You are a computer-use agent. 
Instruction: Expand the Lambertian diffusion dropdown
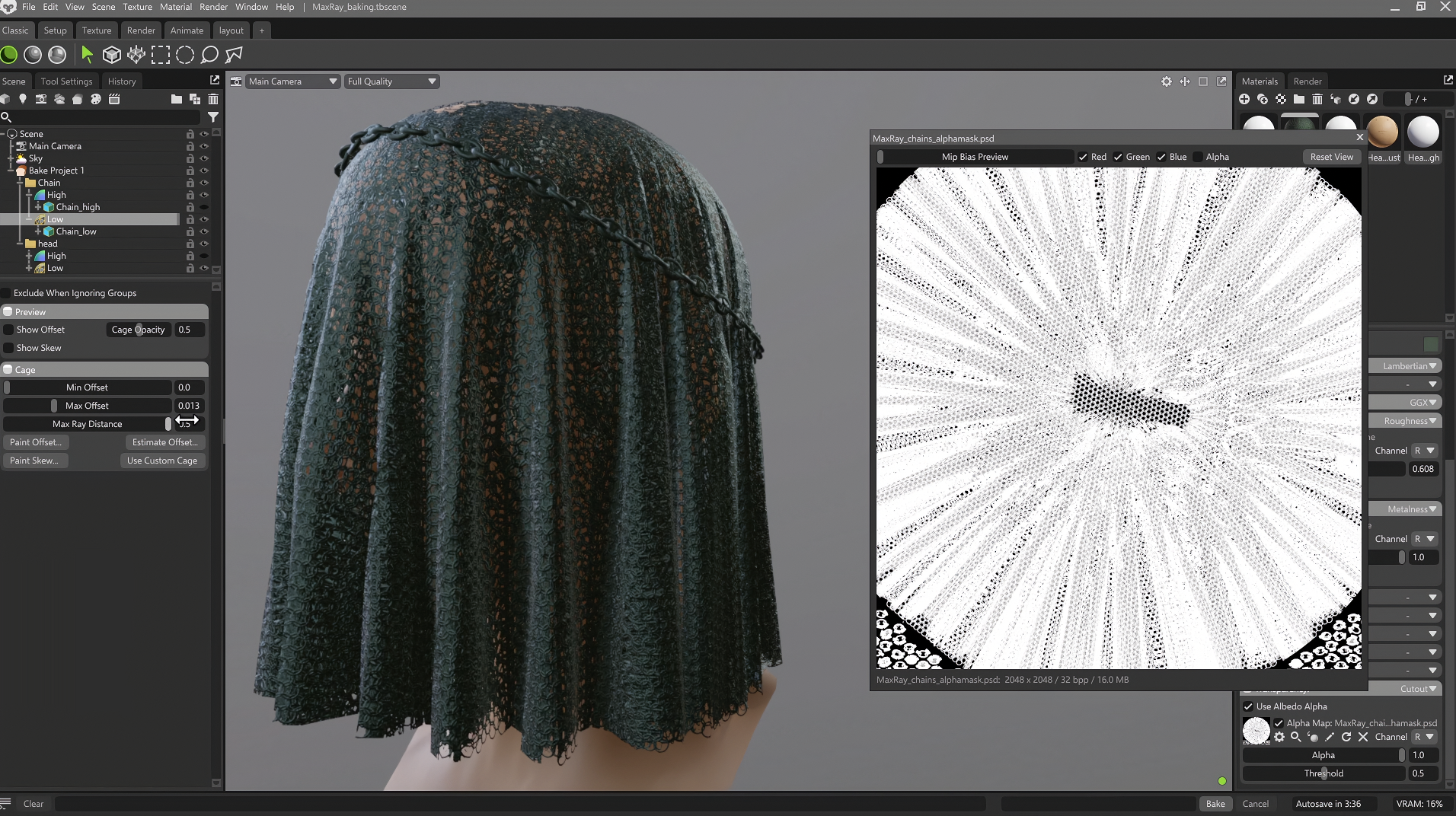1405,366
